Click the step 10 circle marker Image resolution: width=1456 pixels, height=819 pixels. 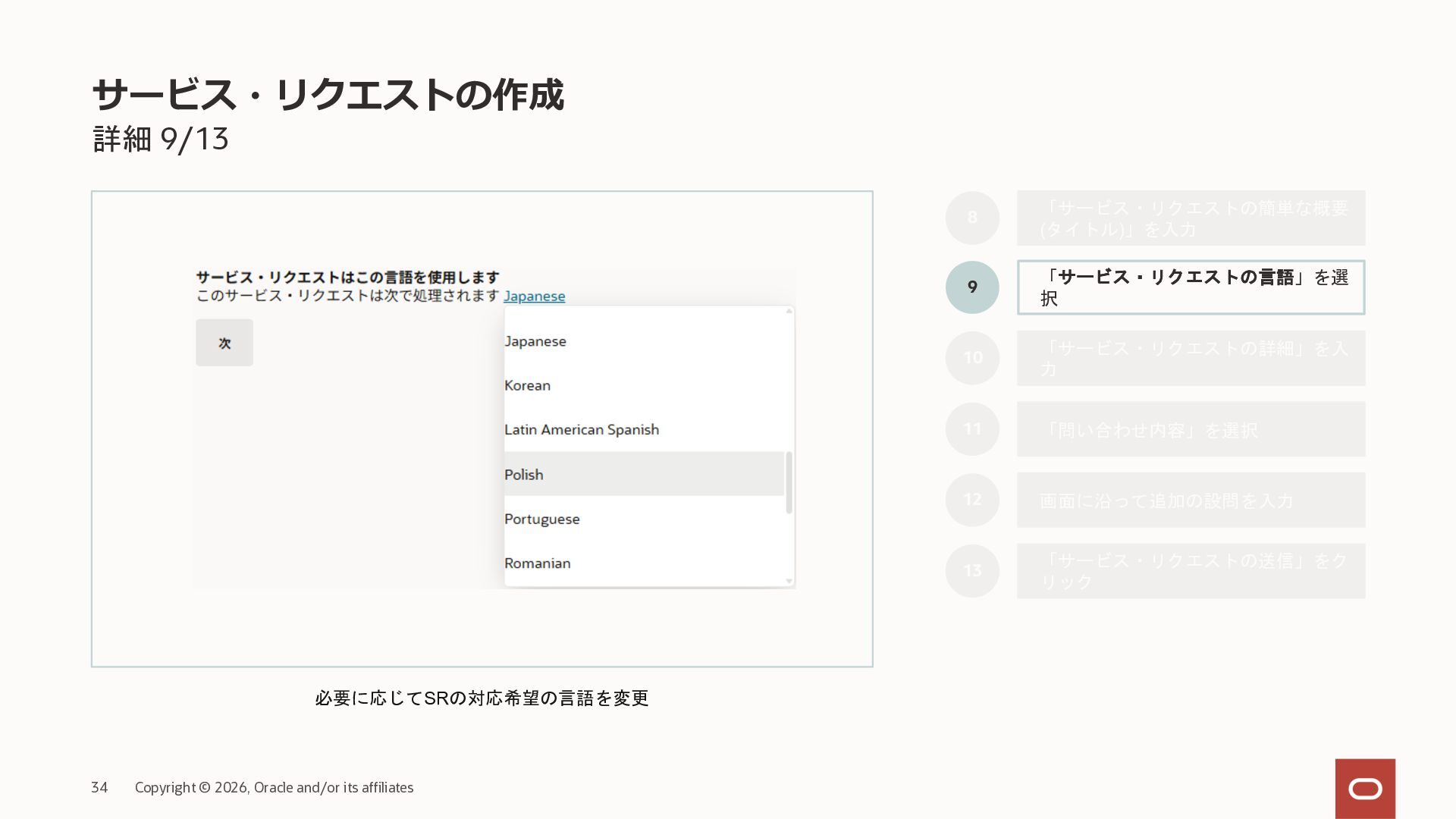click(x=972, y=358)
